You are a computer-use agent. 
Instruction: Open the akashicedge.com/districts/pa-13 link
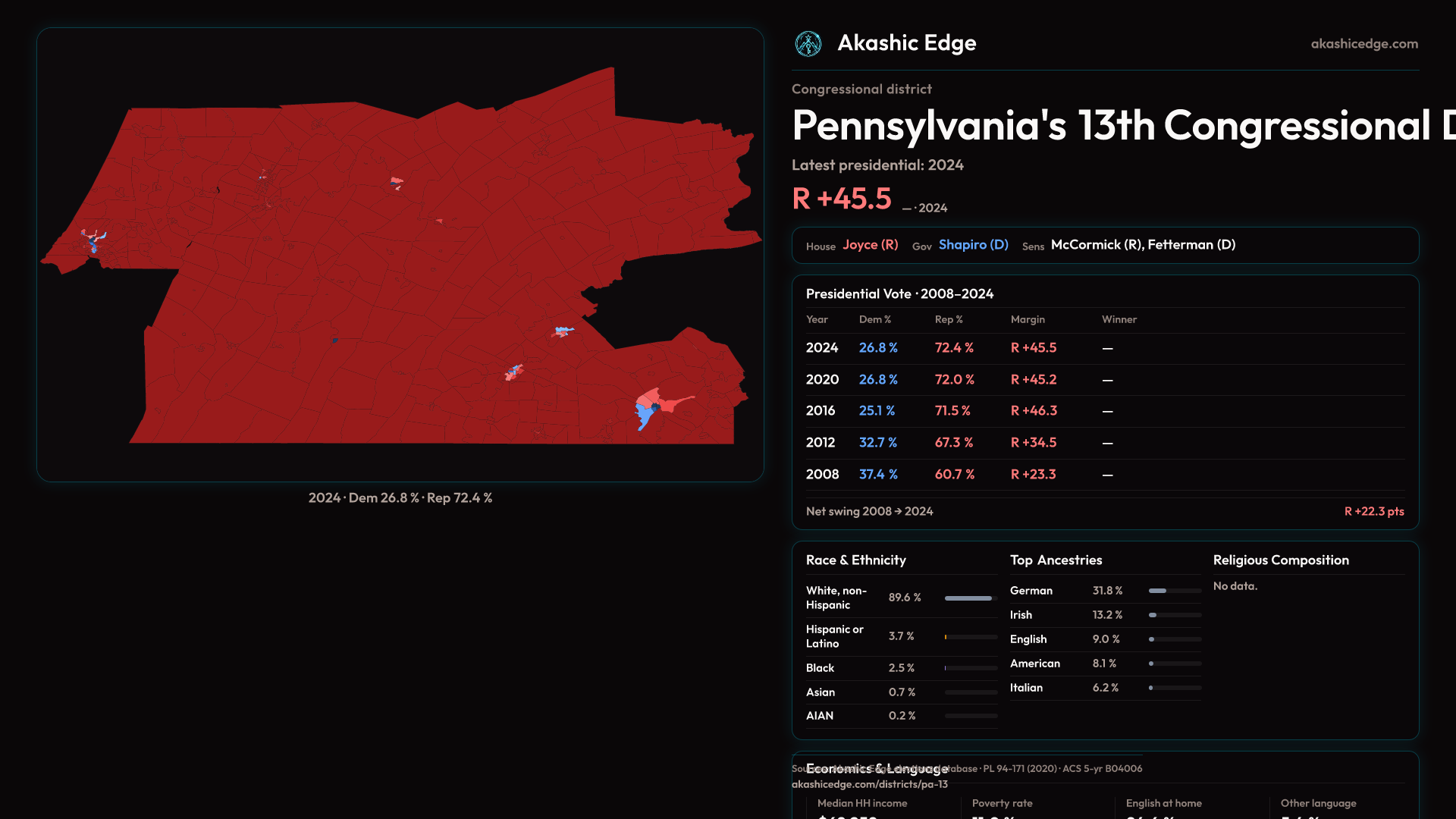870,785
